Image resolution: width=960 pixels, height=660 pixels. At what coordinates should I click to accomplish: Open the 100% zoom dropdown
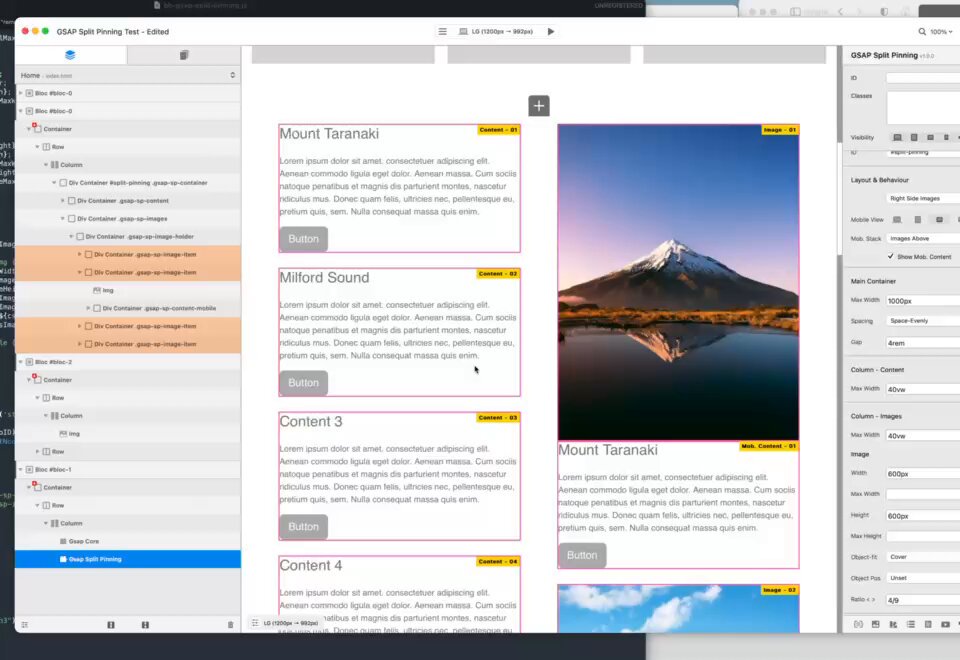[x=942, y=31]
